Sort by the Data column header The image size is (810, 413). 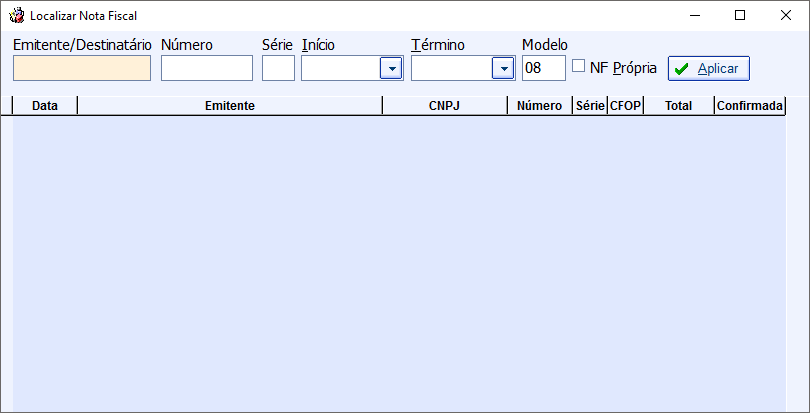[x=45, y=105]
